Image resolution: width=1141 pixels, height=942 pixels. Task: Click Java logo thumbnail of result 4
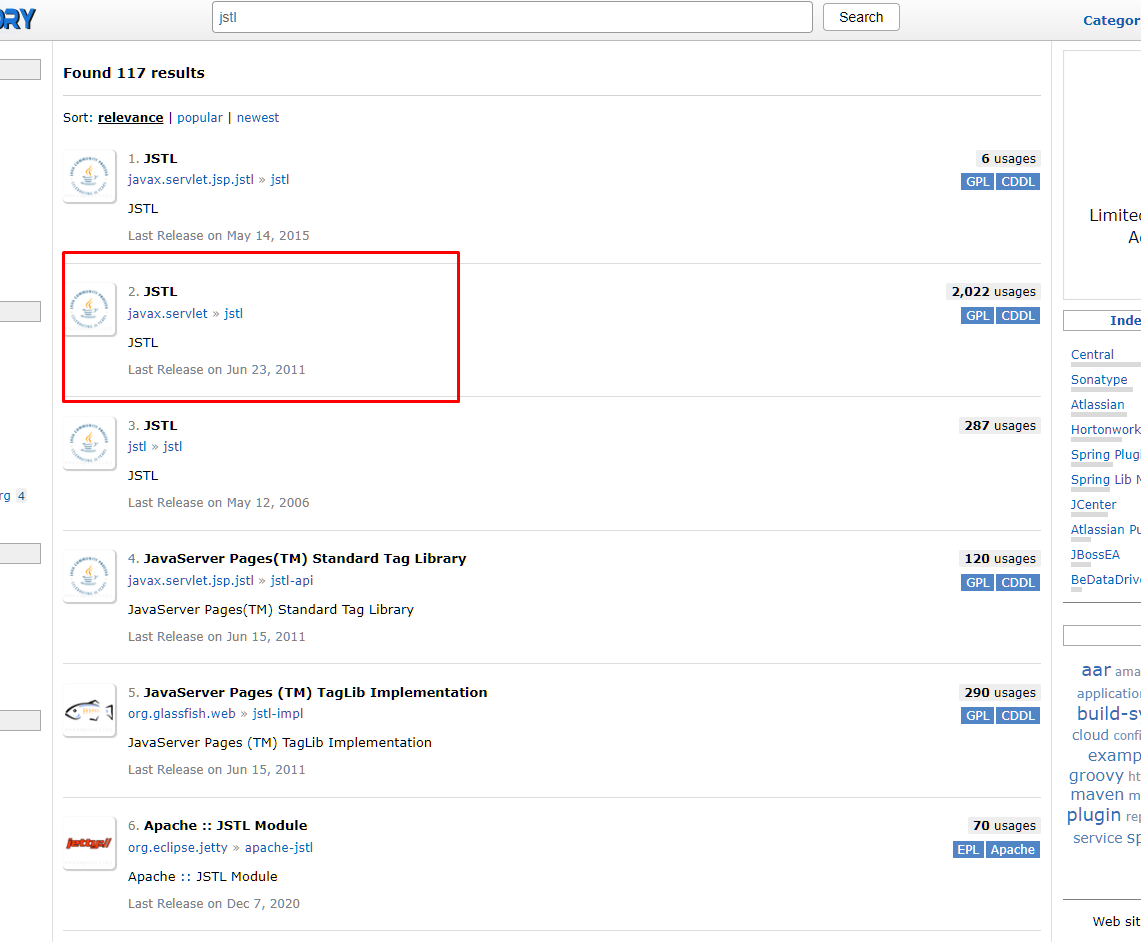click(90, 577)
